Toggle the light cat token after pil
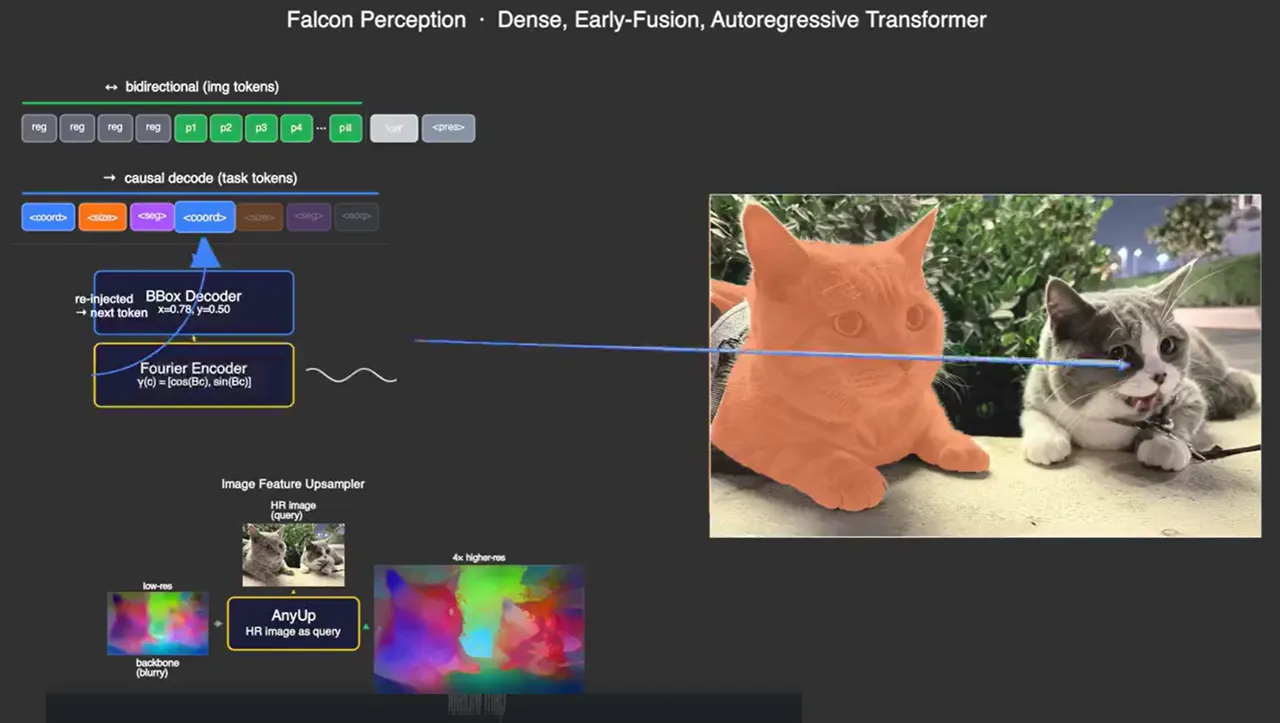The width and height of the screenshot is (1280, 723). click(393, 128)
